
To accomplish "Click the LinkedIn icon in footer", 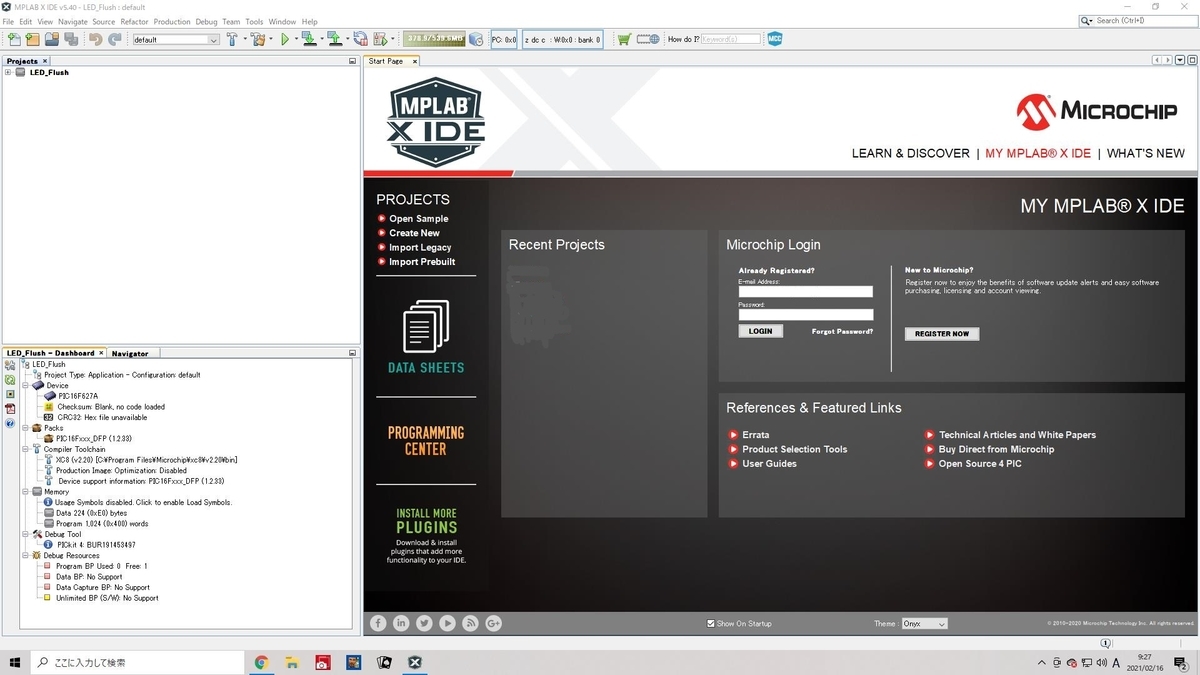I will [401, 623].
